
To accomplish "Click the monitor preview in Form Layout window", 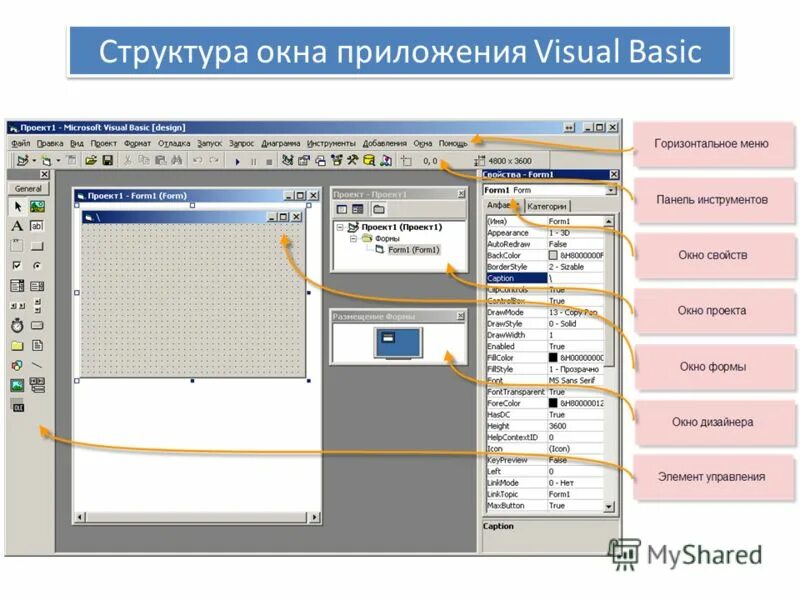I will click(398, 343).
